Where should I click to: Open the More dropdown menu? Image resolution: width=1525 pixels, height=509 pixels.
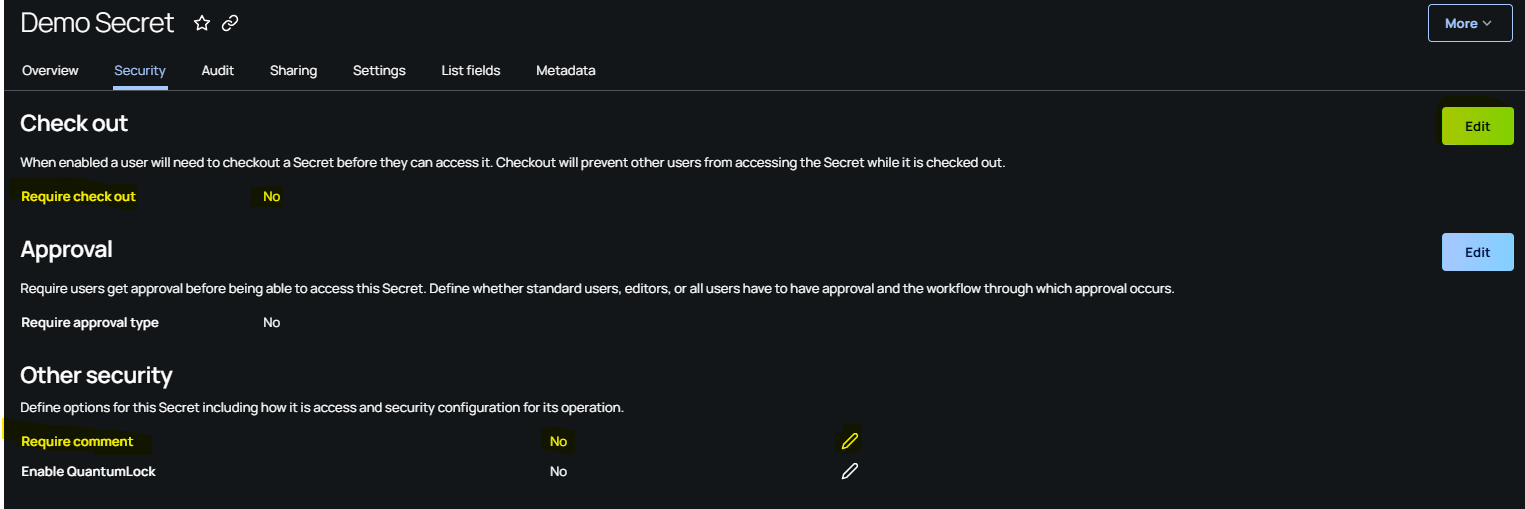click(1470, 23)
